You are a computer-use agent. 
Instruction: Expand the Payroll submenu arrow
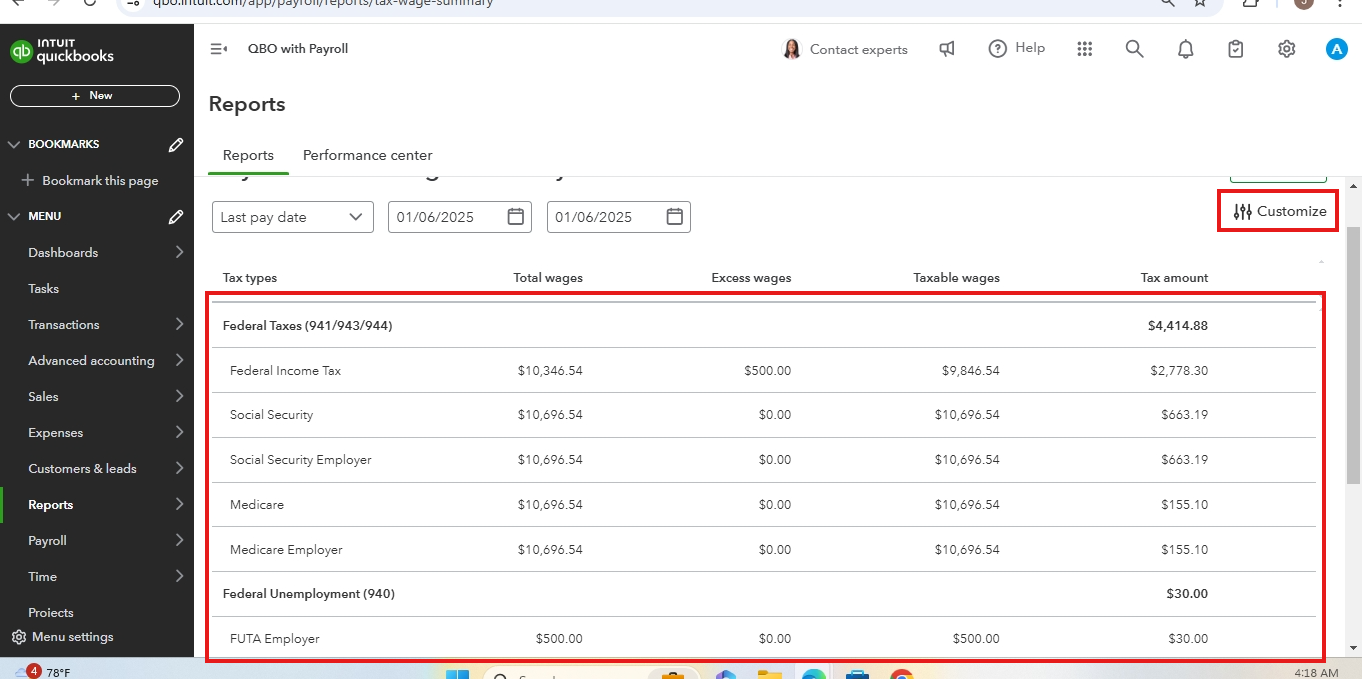tap(179, 540)
